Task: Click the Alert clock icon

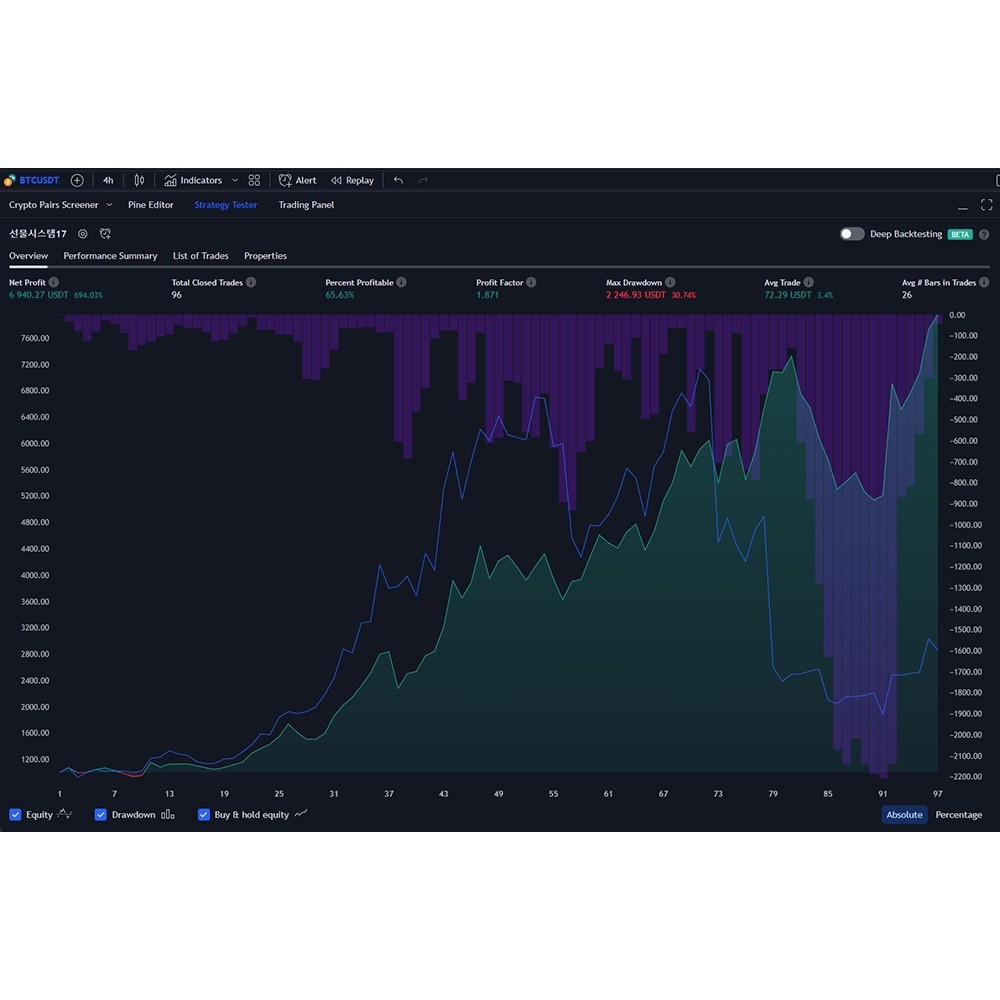Action: [285, 180]
